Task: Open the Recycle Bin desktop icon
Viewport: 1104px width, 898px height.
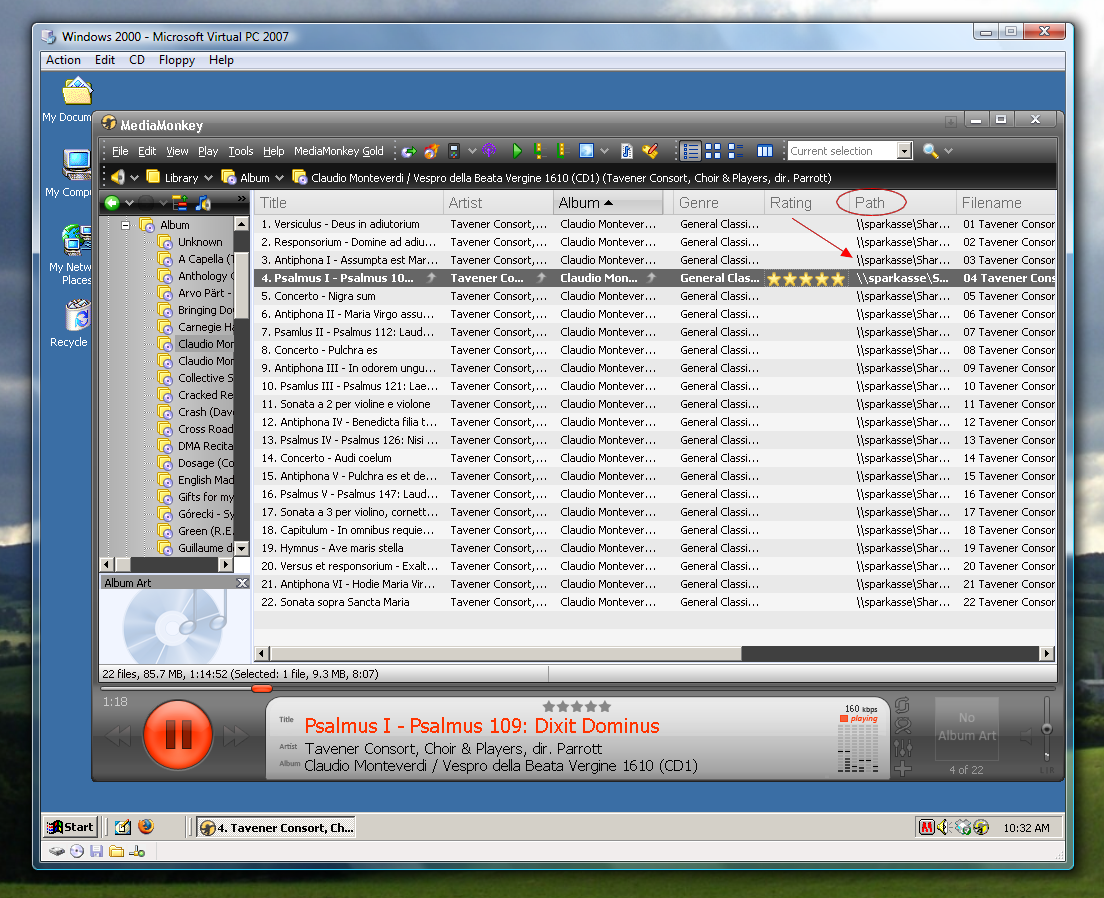Action: 77,316
